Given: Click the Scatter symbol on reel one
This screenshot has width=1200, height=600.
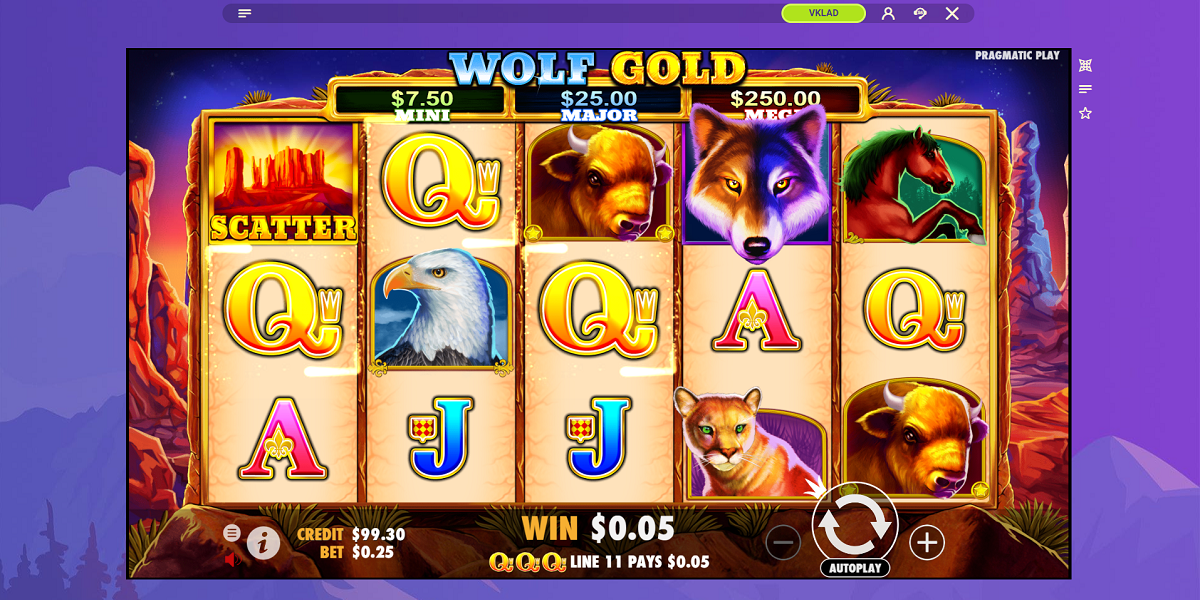Looking at the screenshot, I should 283,183.
